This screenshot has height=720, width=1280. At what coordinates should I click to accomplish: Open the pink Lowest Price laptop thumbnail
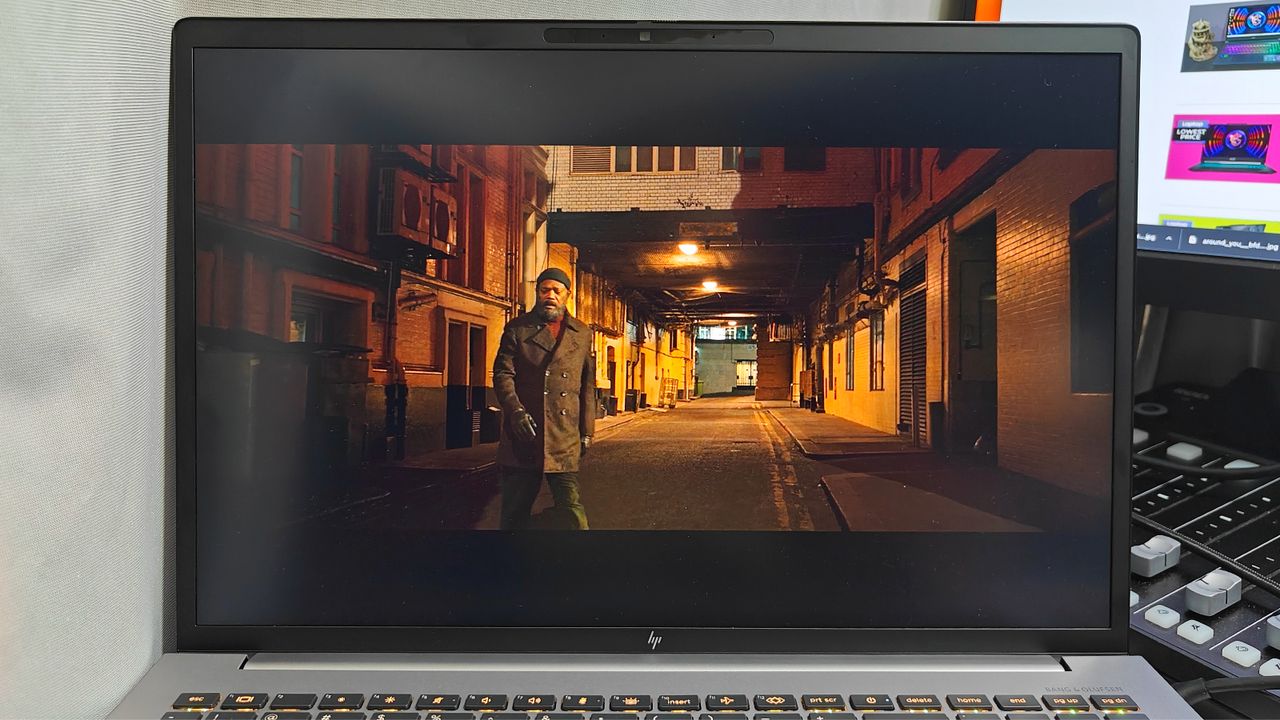(x=1223, y=147)
